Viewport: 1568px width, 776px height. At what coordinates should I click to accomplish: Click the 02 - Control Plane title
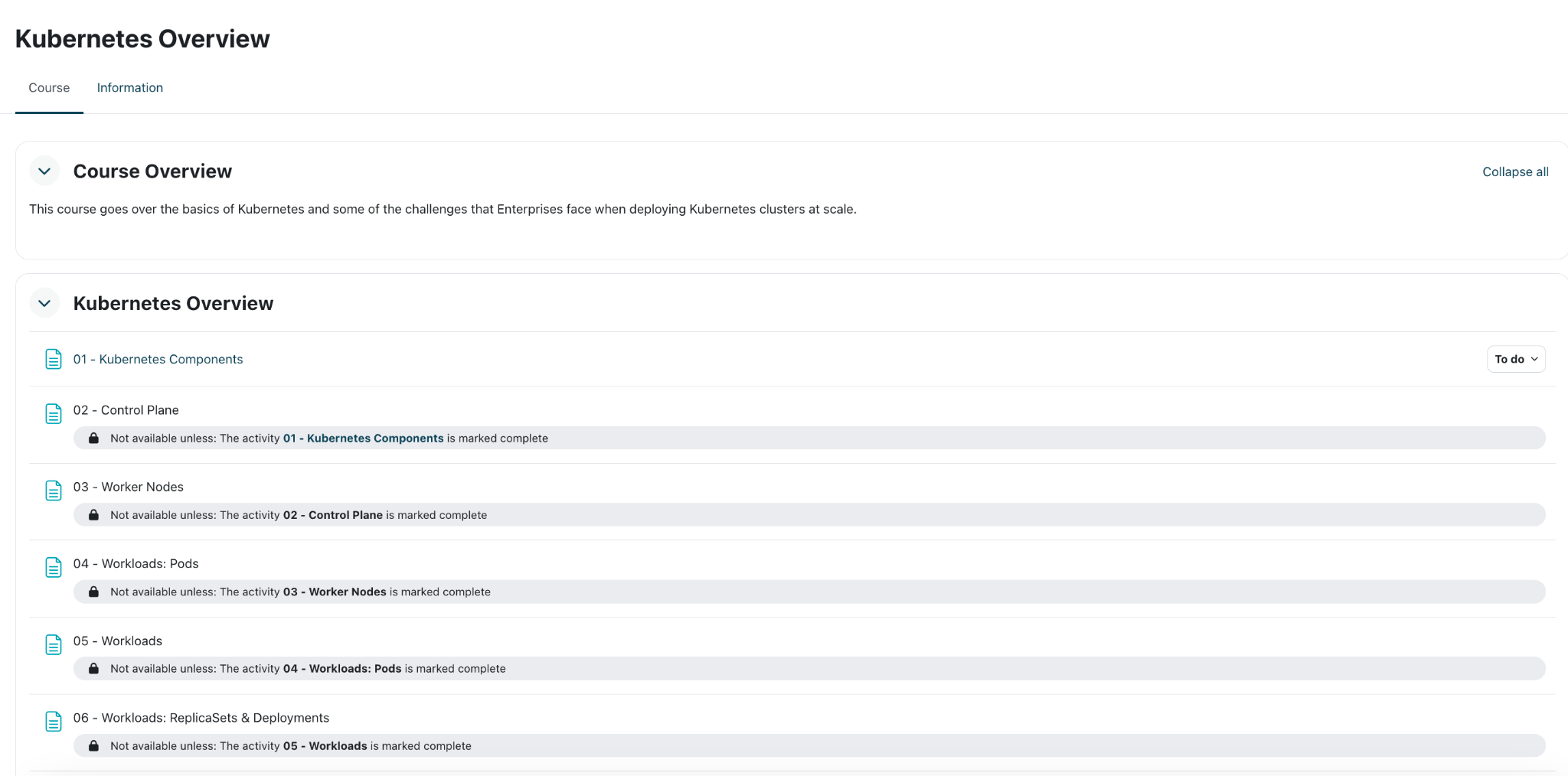(126, 410)
